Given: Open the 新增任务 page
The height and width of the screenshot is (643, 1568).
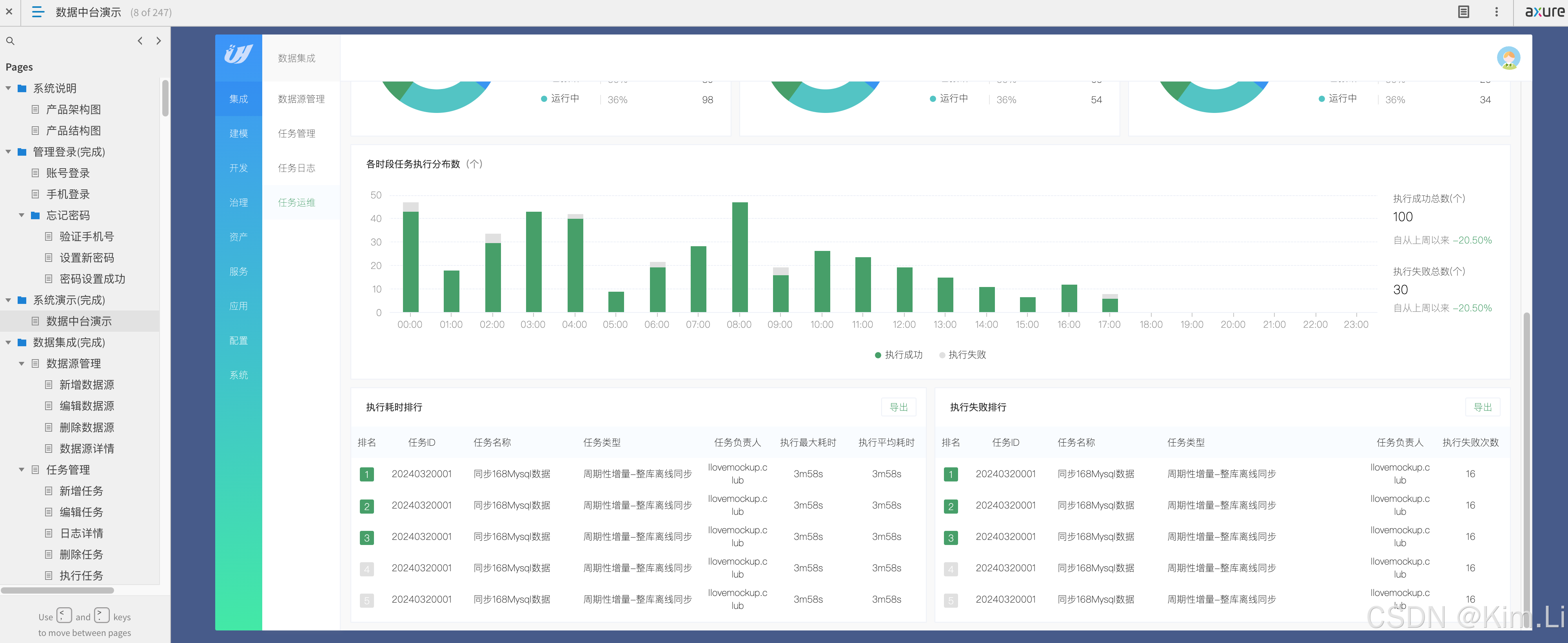Looking at the screenshot, I should (81, 491).
